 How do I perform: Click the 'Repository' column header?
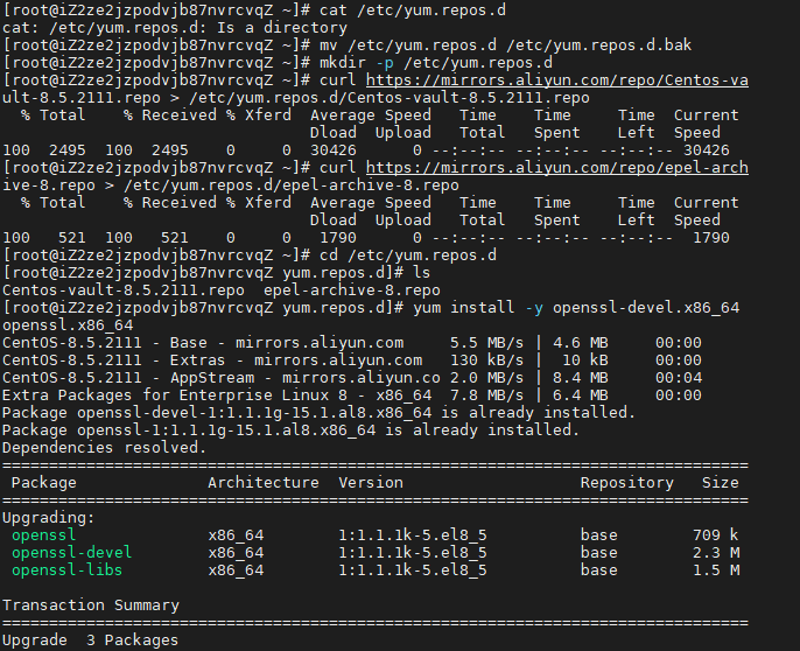point(627,483)
